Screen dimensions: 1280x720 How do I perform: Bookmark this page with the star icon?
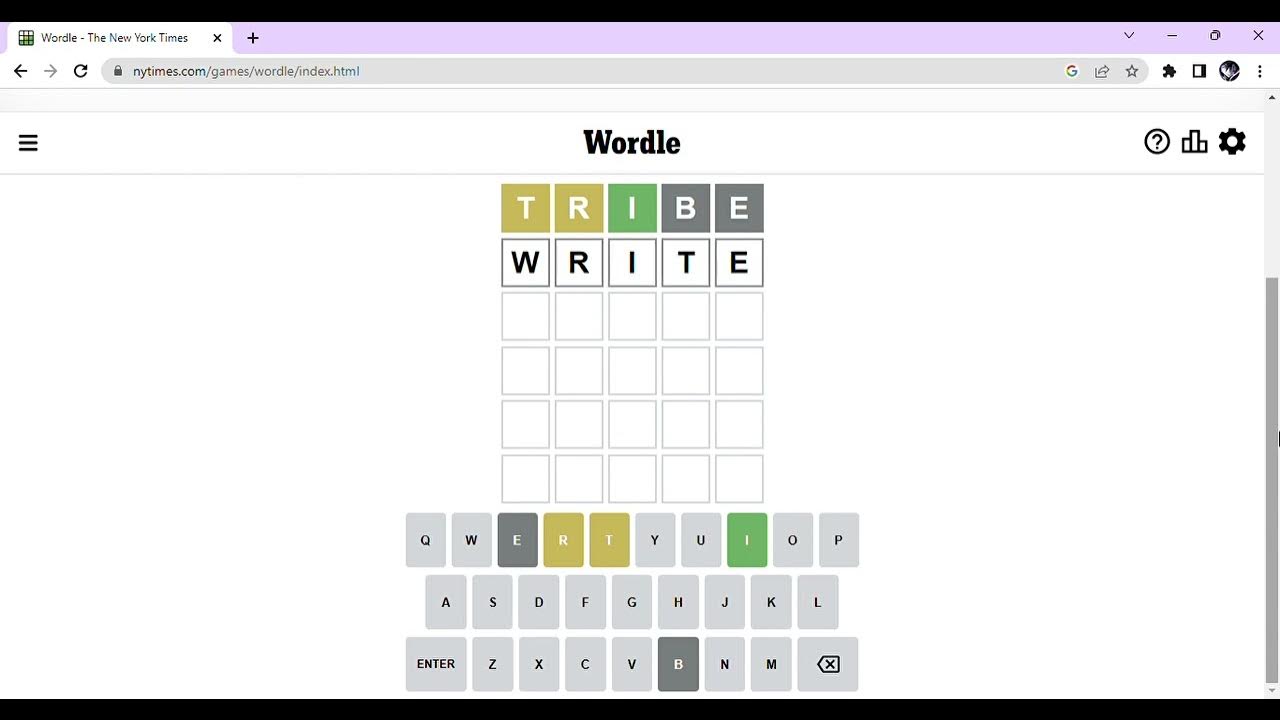[x=1132, y=71]
